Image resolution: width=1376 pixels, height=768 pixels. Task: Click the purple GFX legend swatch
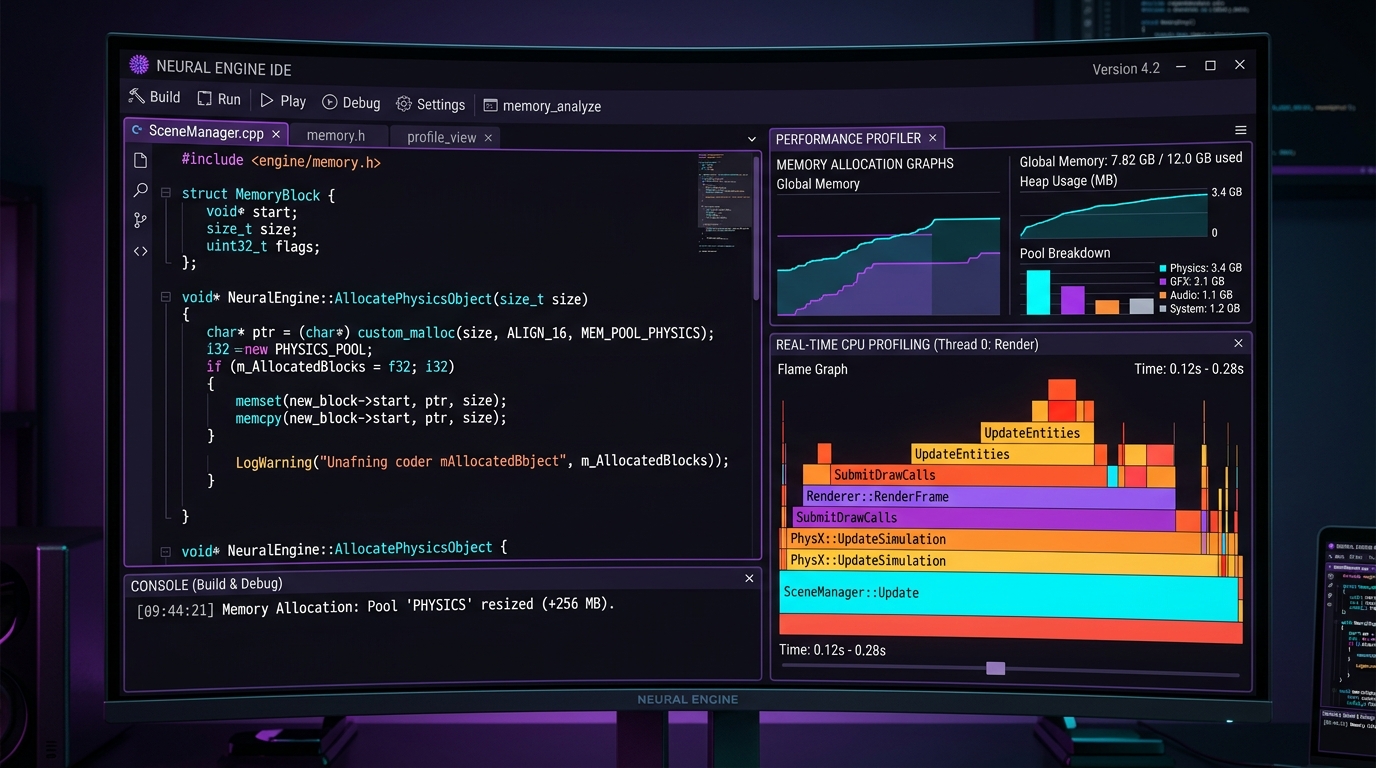point(1162,282)
